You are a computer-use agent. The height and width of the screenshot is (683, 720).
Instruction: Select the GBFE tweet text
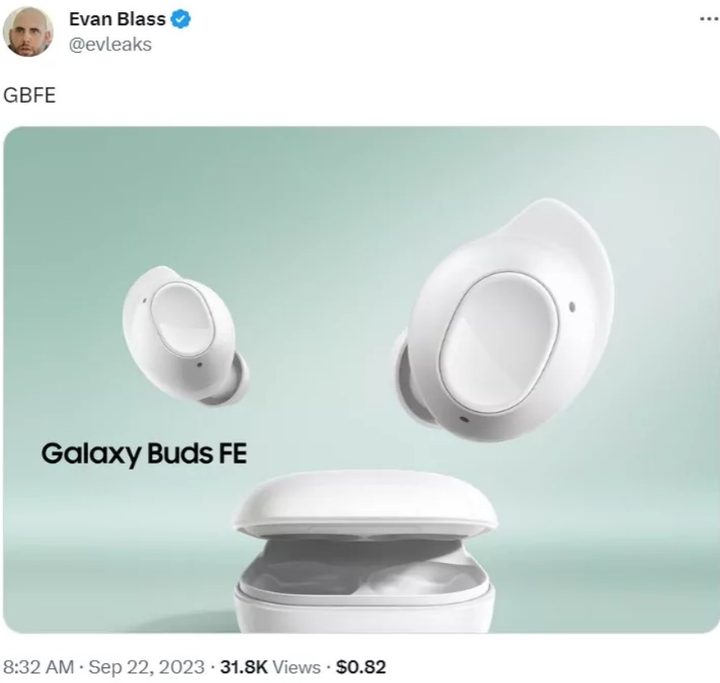pos(29,95)
